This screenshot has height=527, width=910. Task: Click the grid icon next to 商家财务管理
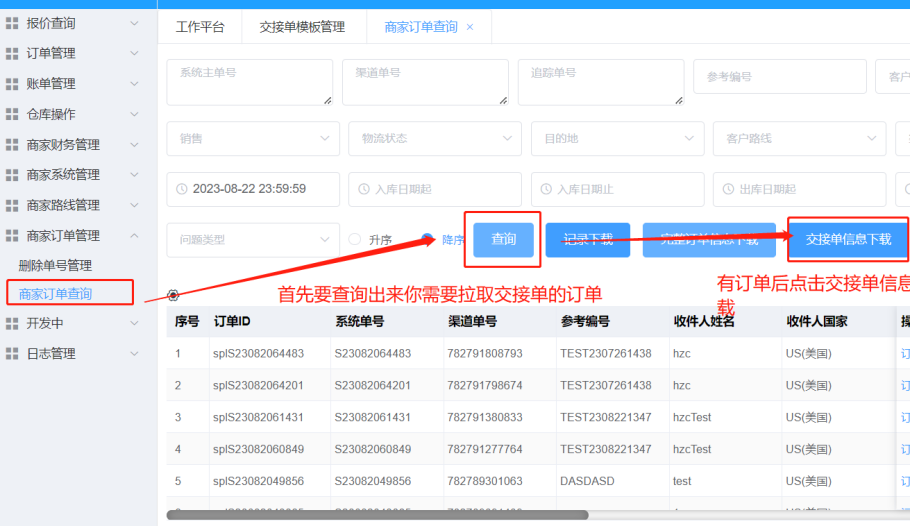click(x=12, y=145)
